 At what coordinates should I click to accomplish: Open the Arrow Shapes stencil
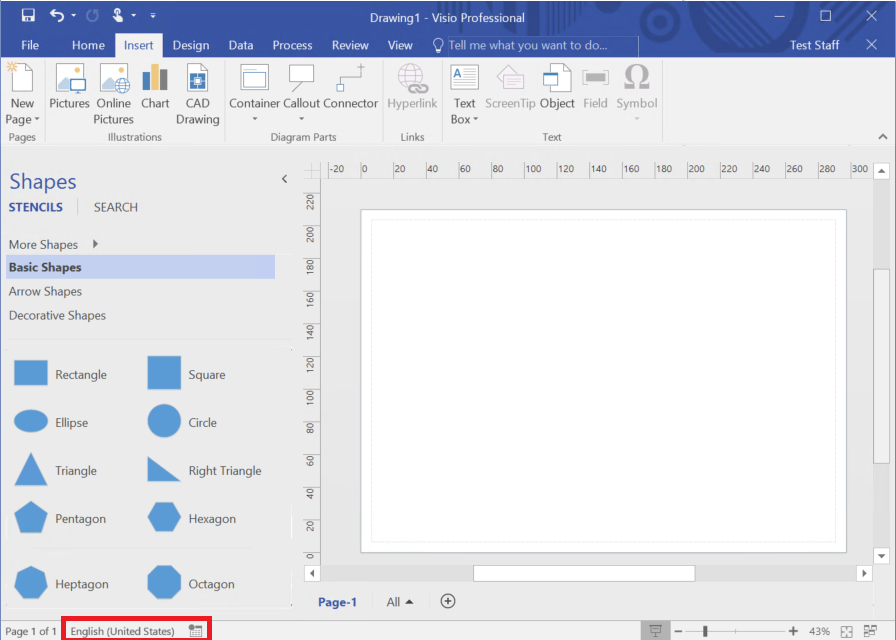pyautogui.click(x=45, y=291)
